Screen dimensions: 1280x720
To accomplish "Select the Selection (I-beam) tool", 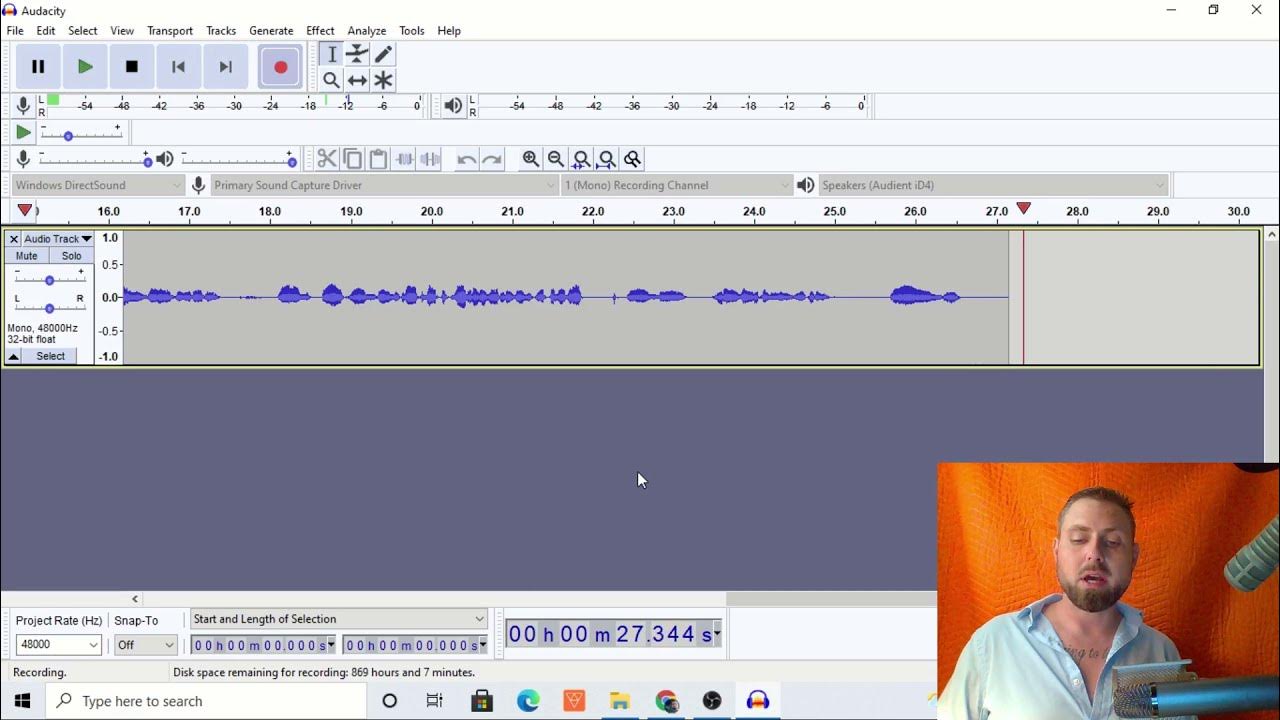I will 332,54.
